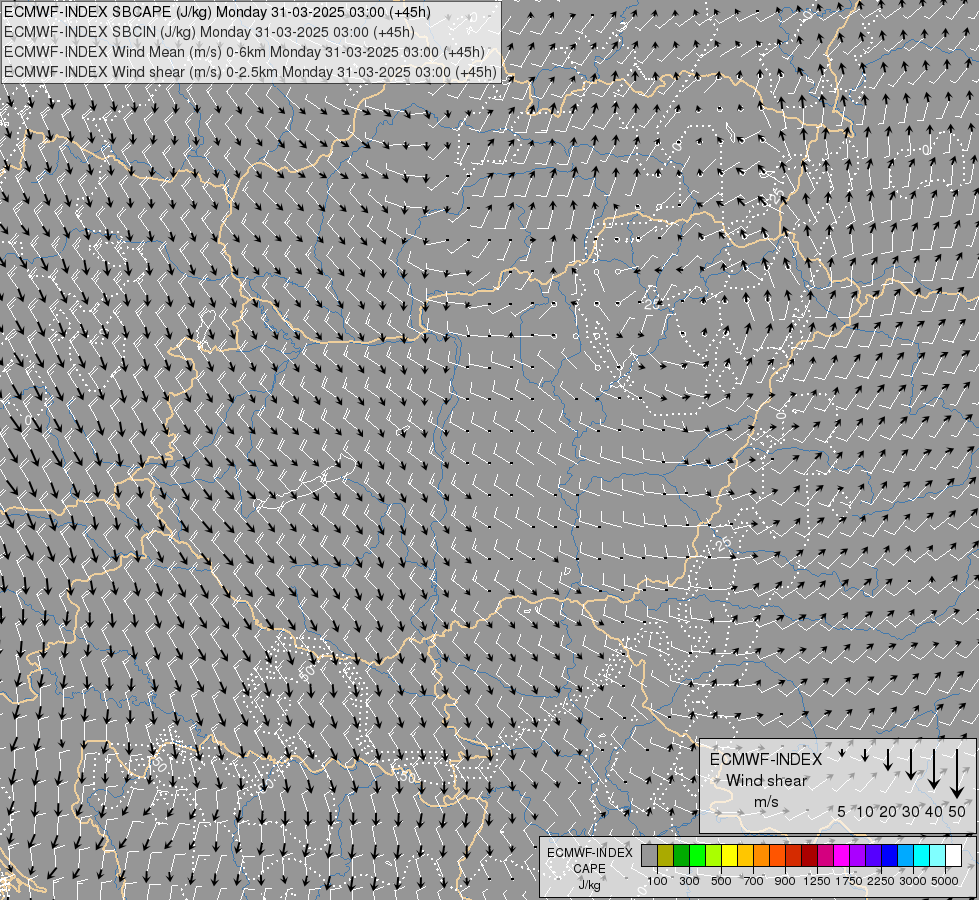Click the 3000 value on the CAPE scale

pyautogui.click(x=912, y=881)
